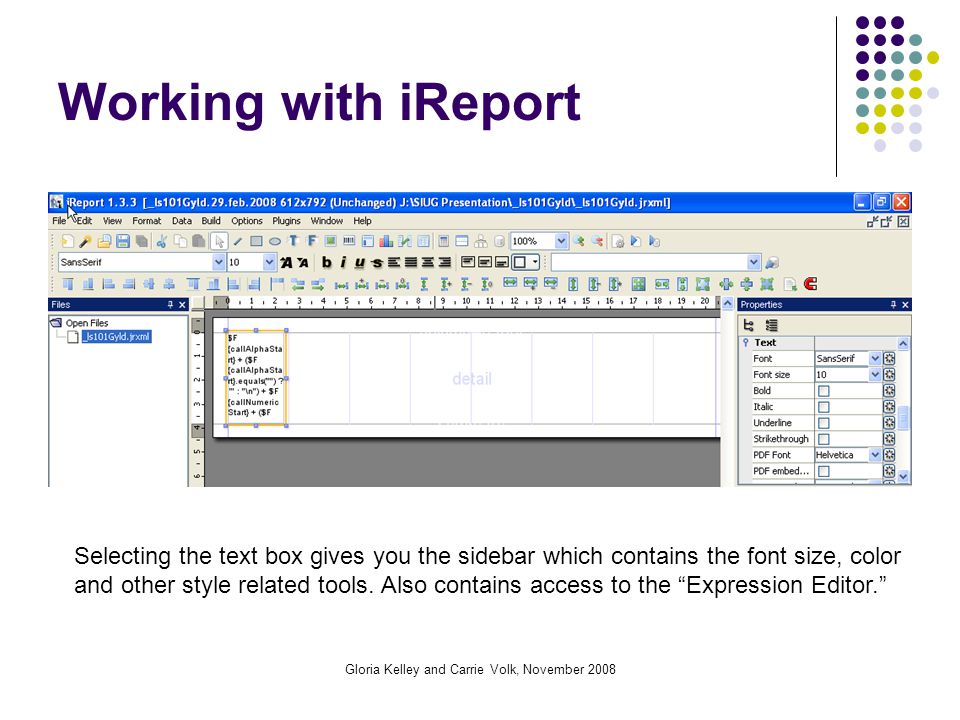Click the Database connection cylinder icon
This screenshot has height=720, width=960.
[x=500, y=241]
